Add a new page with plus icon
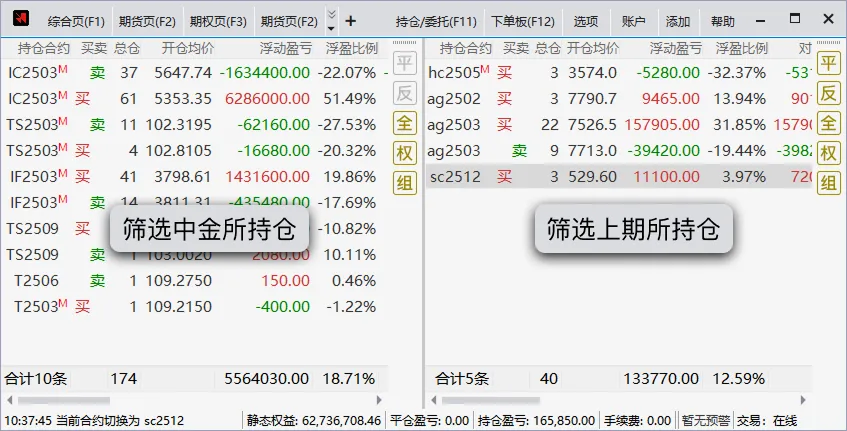Image resolution: width=847 pixels, height=431 pixels. [351, 21]
